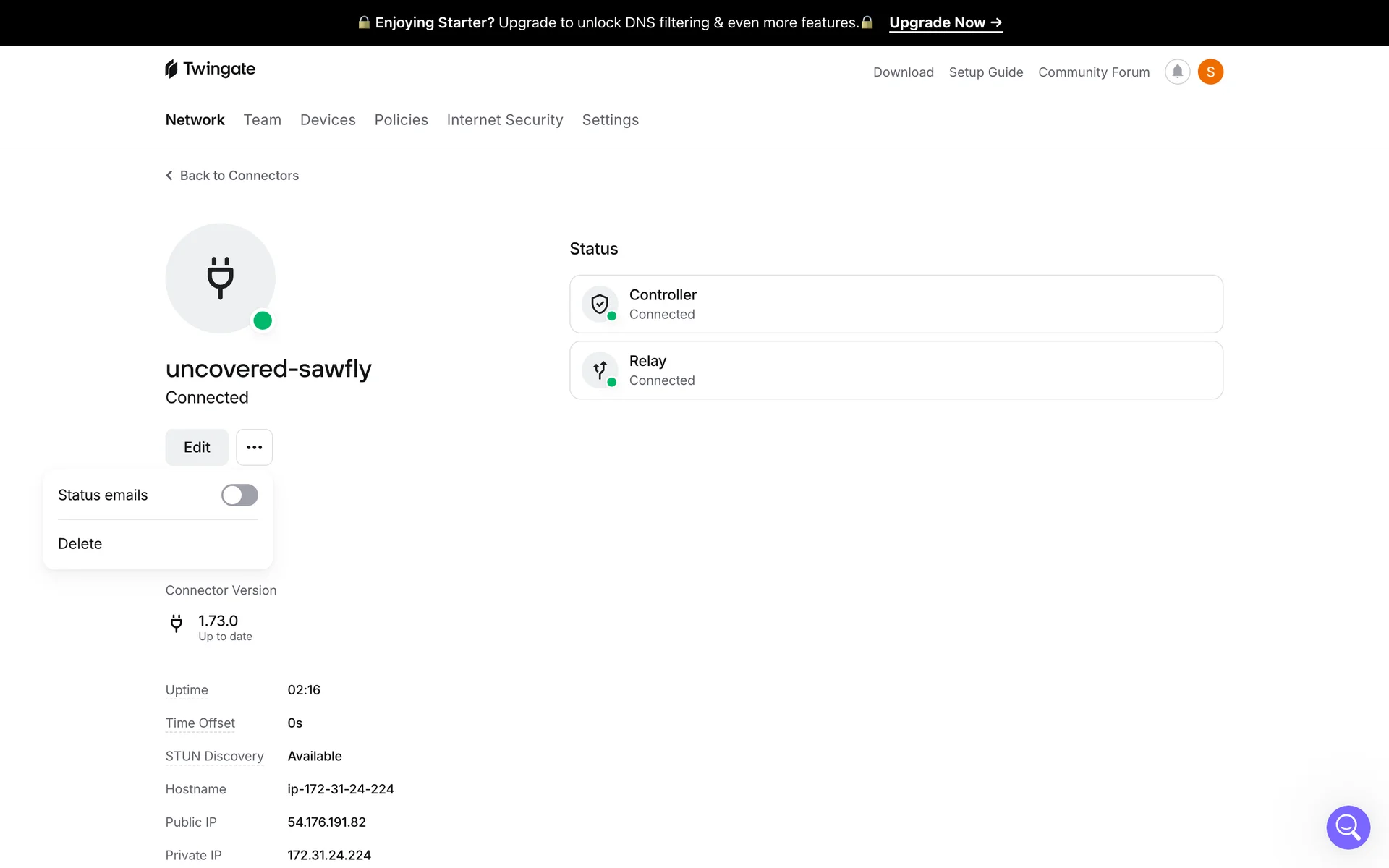Switch to the Devices tab

click(328, 120)
